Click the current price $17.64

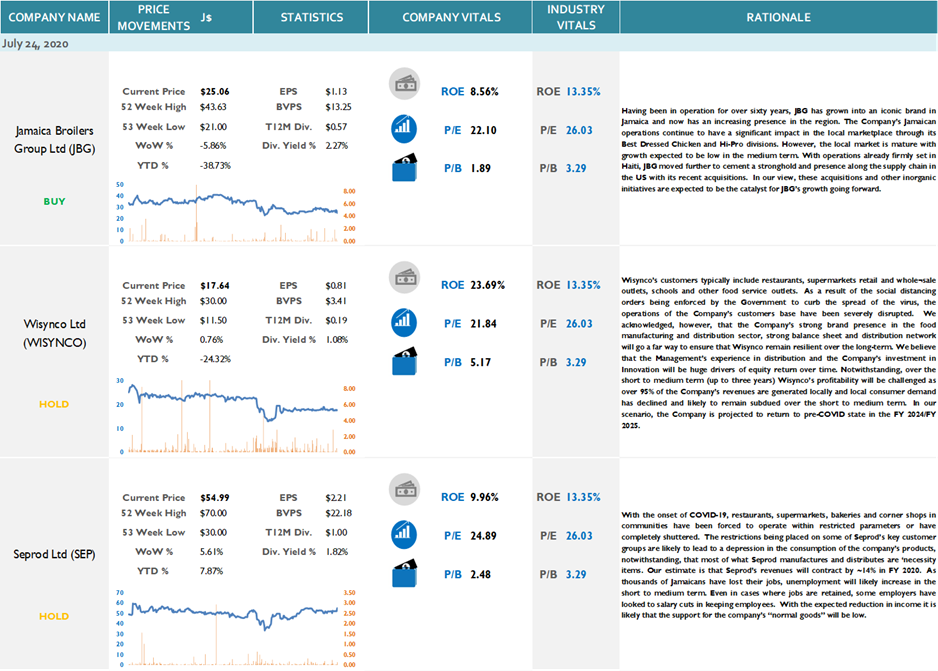pyautogui.click(x=215, y=286)
